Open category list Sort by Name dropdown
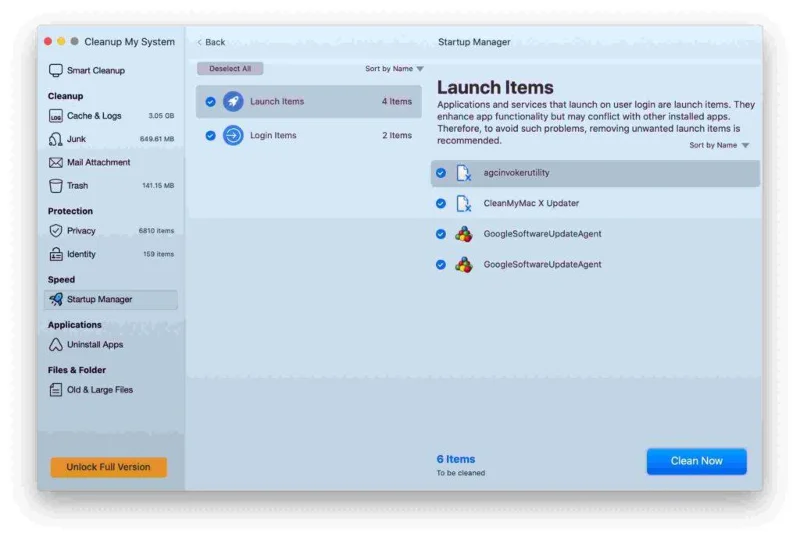Viewport: 800px width, 540px height. 394,69
